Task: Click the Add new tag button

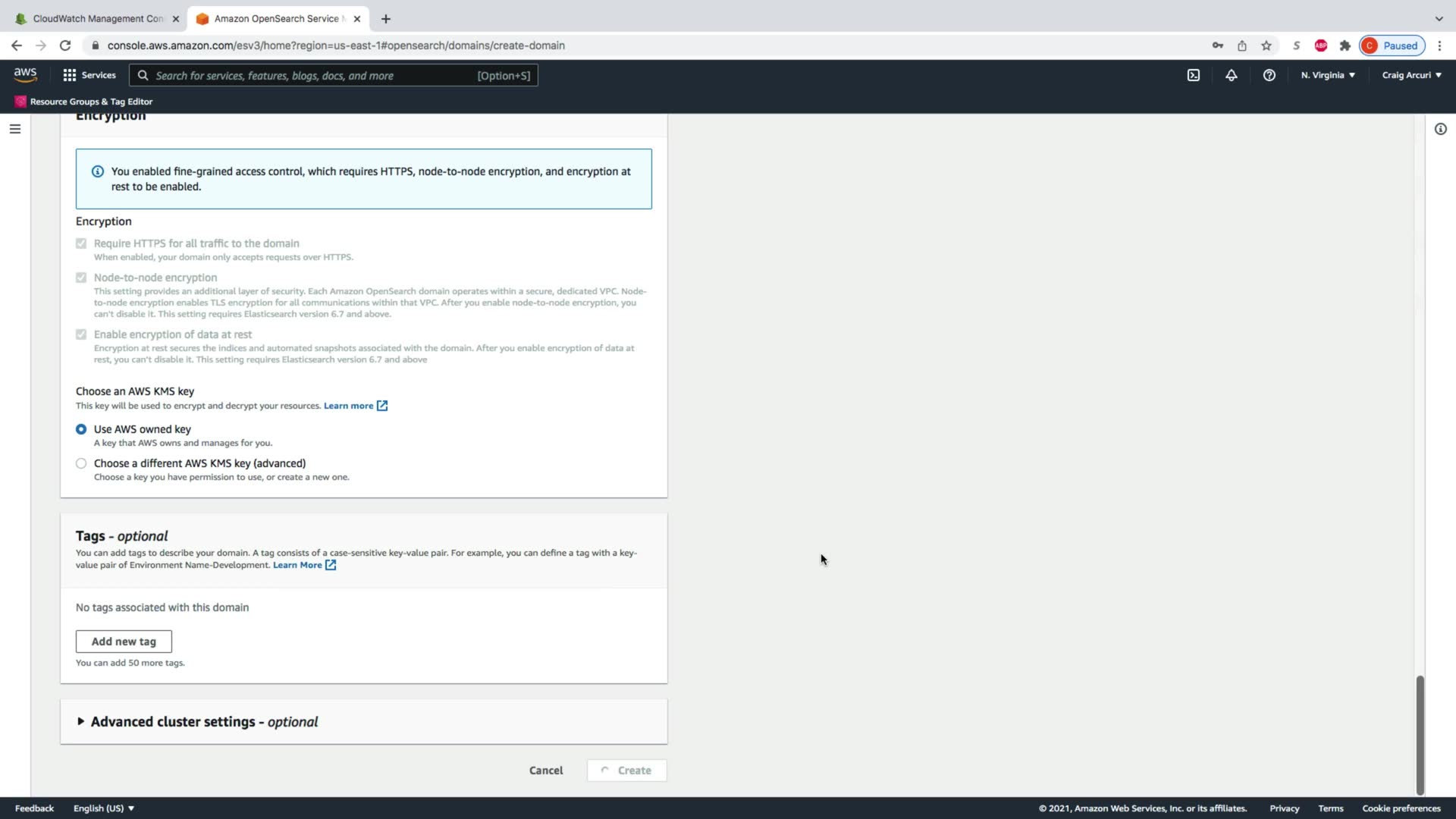Action: click(124, 642)
